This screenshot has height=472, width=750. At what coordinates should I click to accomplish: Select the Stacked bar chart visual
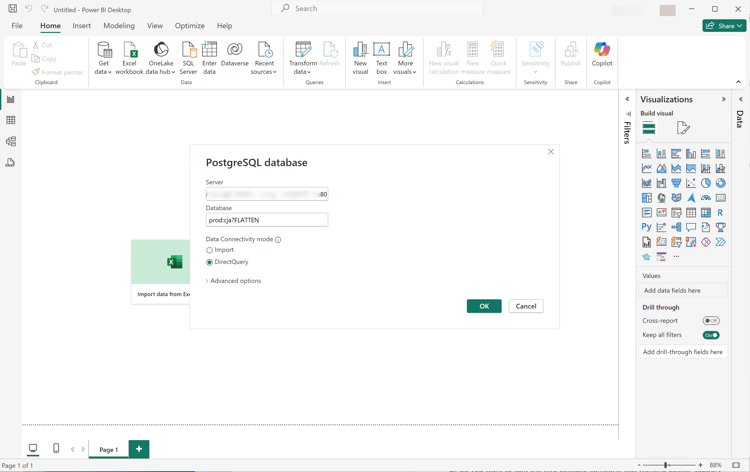(x=646, y=154)
